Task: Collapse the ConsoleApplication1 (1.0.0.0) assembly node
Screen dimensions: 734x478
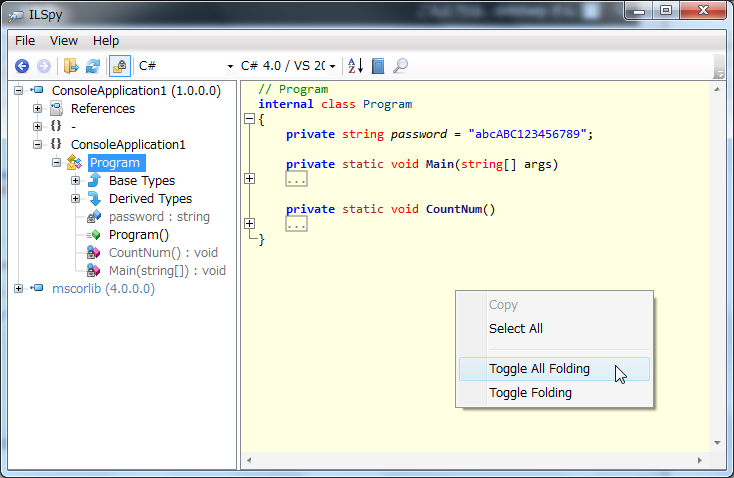Action: (x=18, y=90)
